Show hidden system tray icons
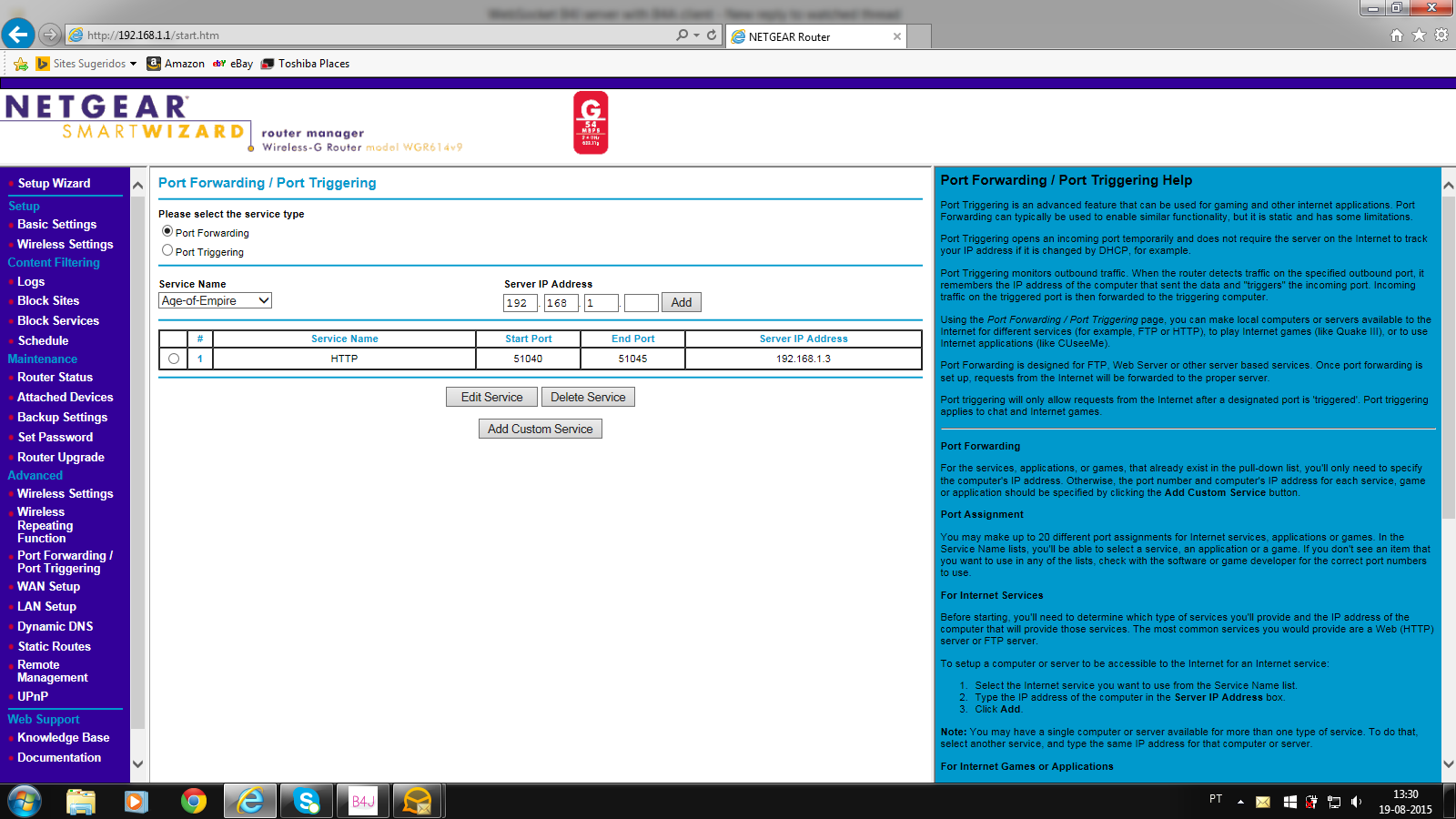Viewport: 1456px width, 819px height. tap(1240, 802)
